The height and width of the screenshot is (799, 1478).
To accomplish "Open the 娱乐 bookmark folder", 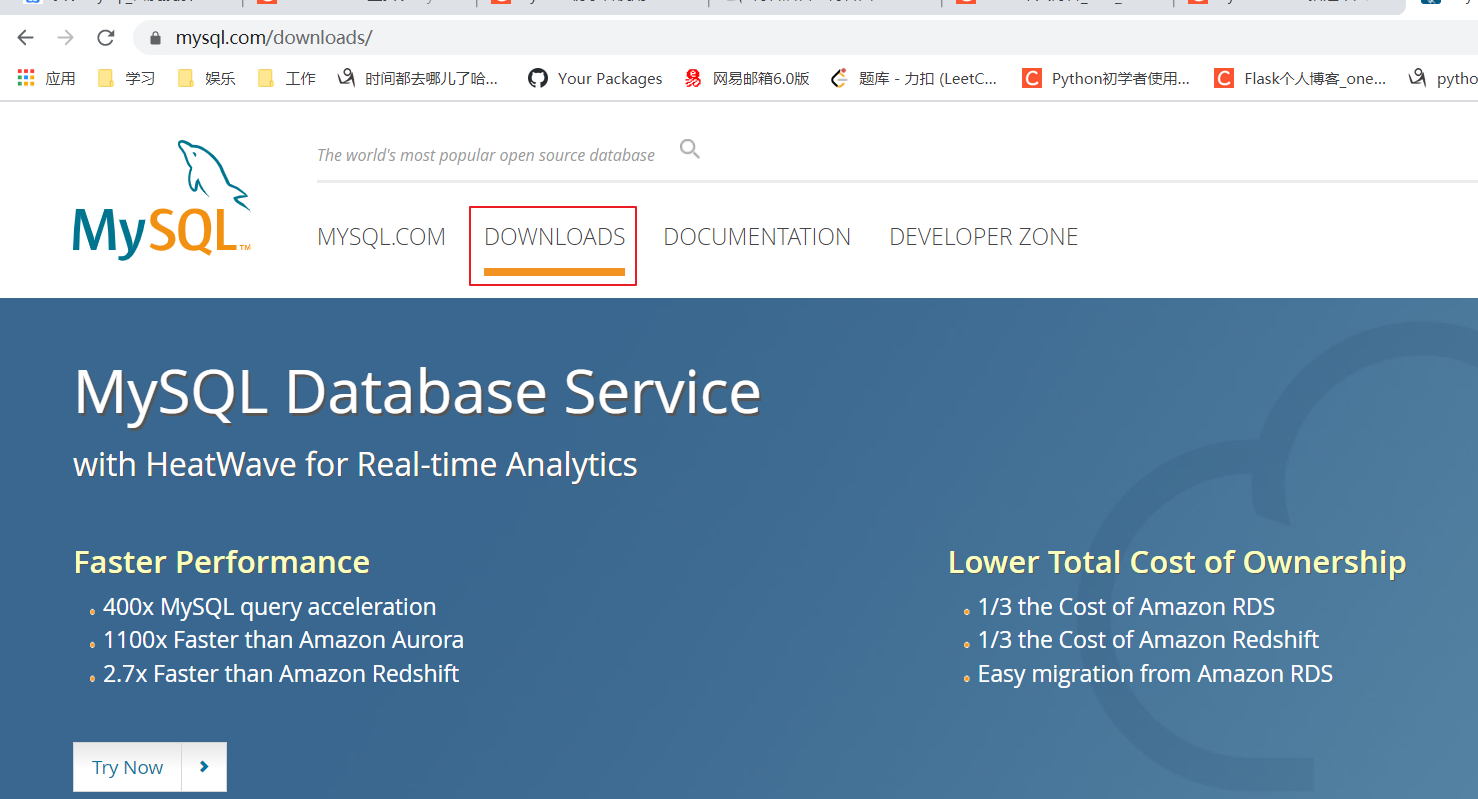I will point(206,78).
